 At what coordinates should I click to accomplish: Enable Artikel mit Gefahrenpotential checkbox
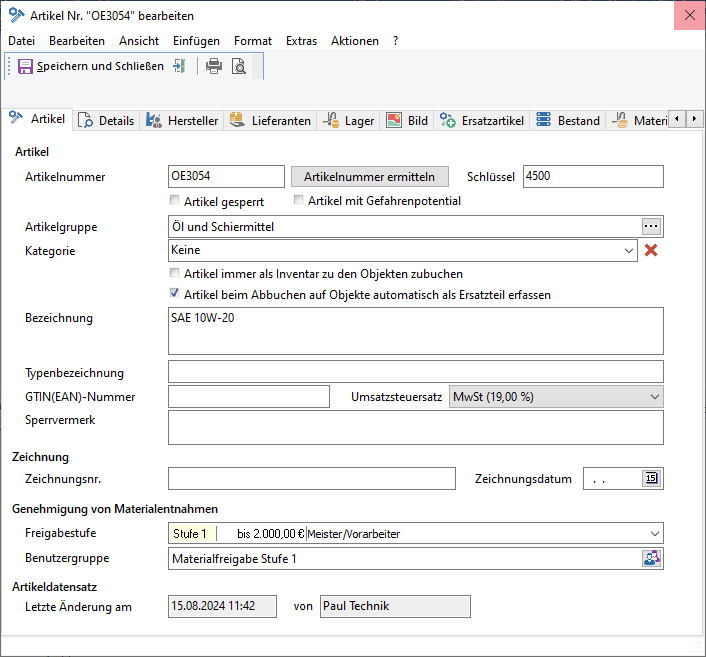coord(298,199)
